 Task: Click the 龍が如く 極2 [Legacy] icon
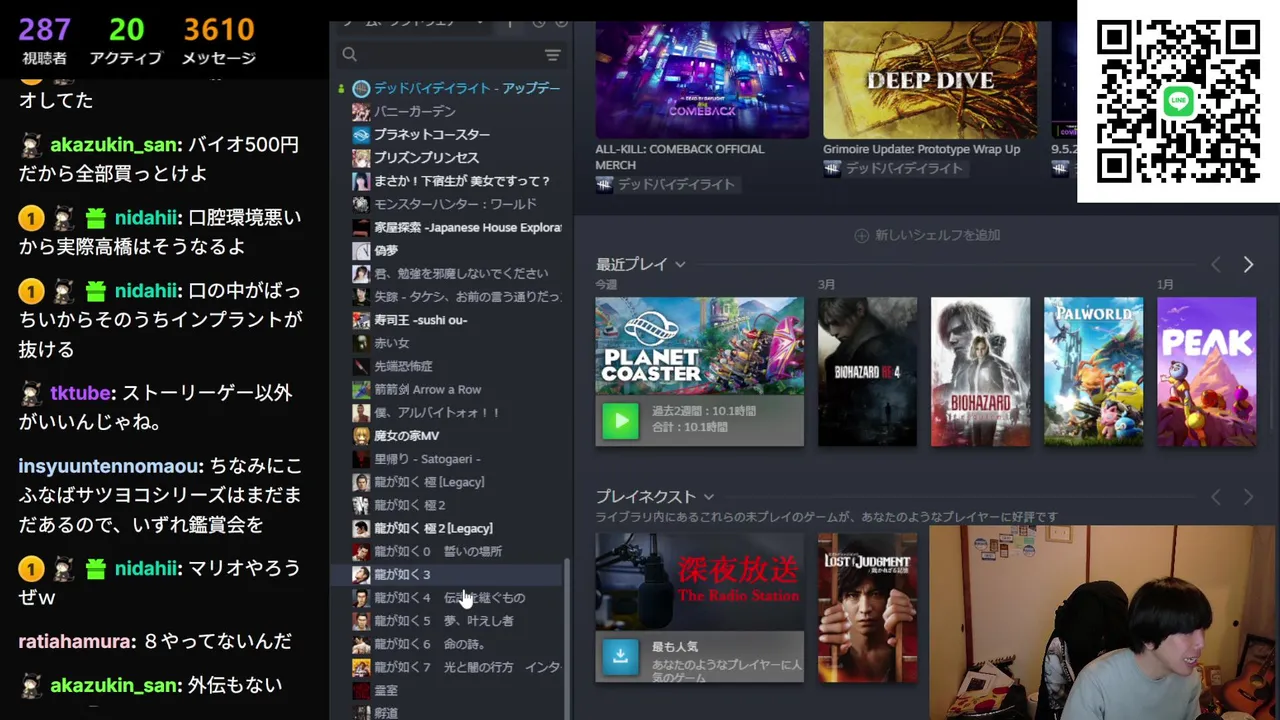361,528
